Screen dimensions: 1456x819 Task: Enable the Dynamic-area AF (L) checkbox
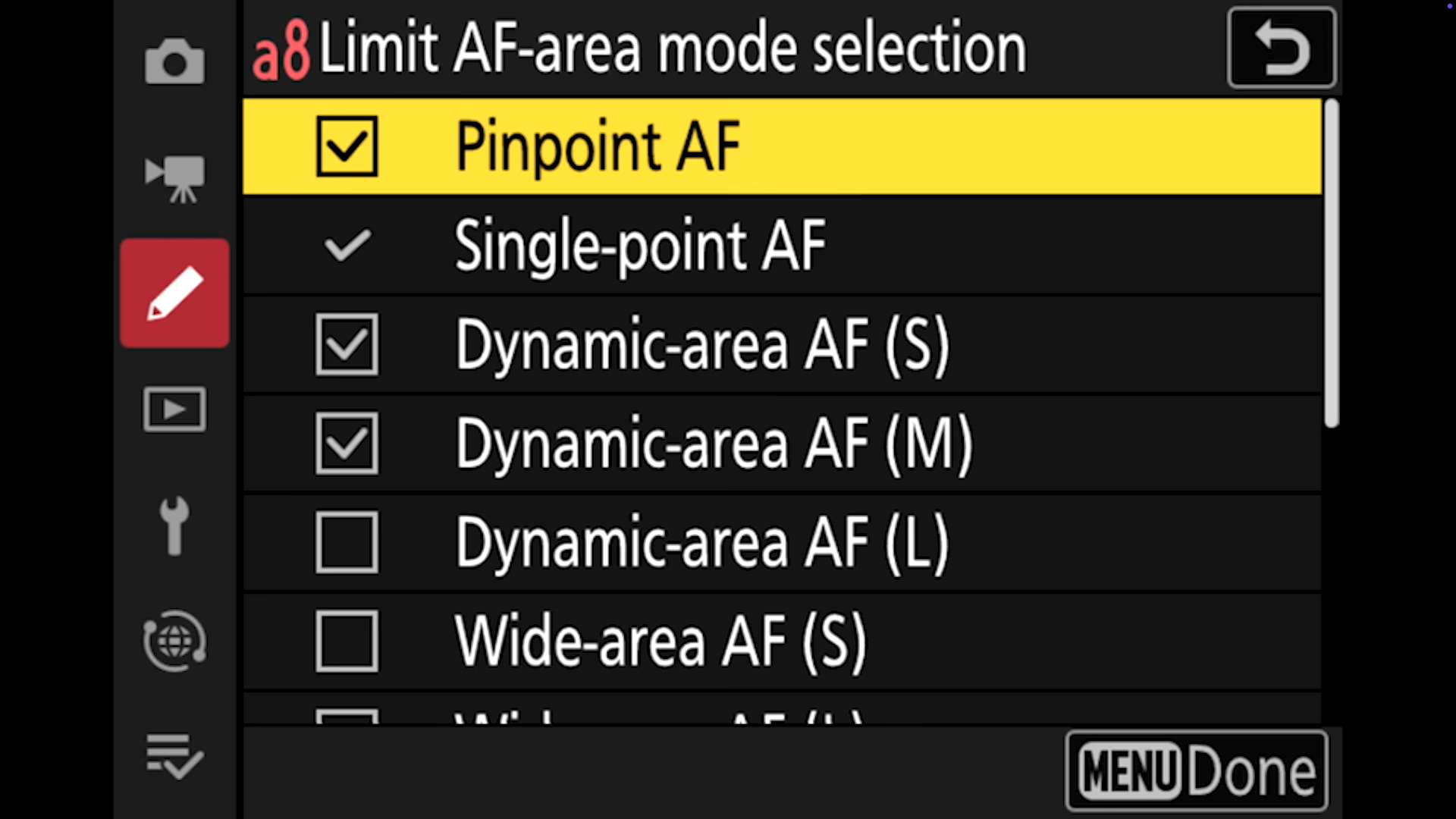(x=347, y=542)
